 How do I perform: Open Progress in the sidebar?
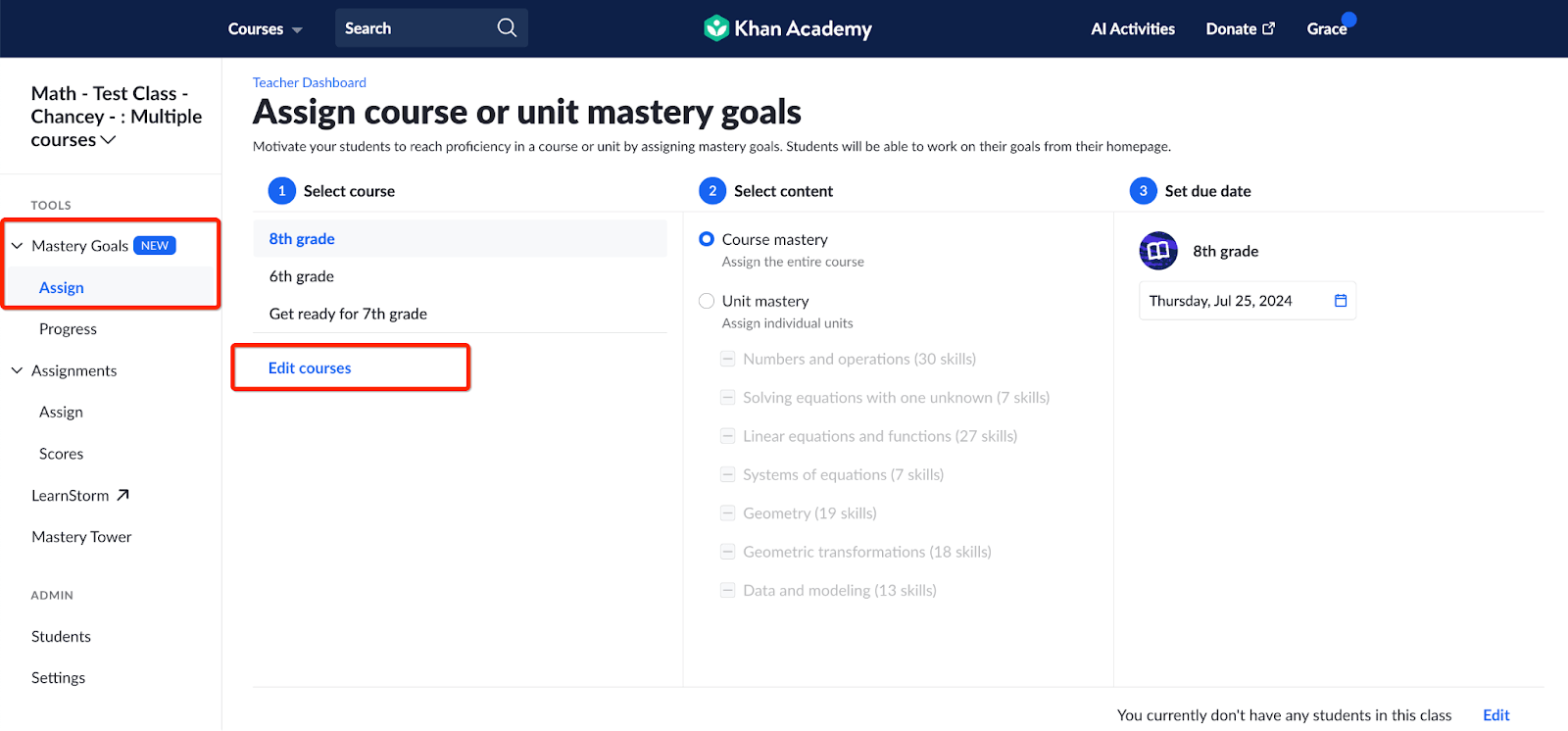point(68,329)
